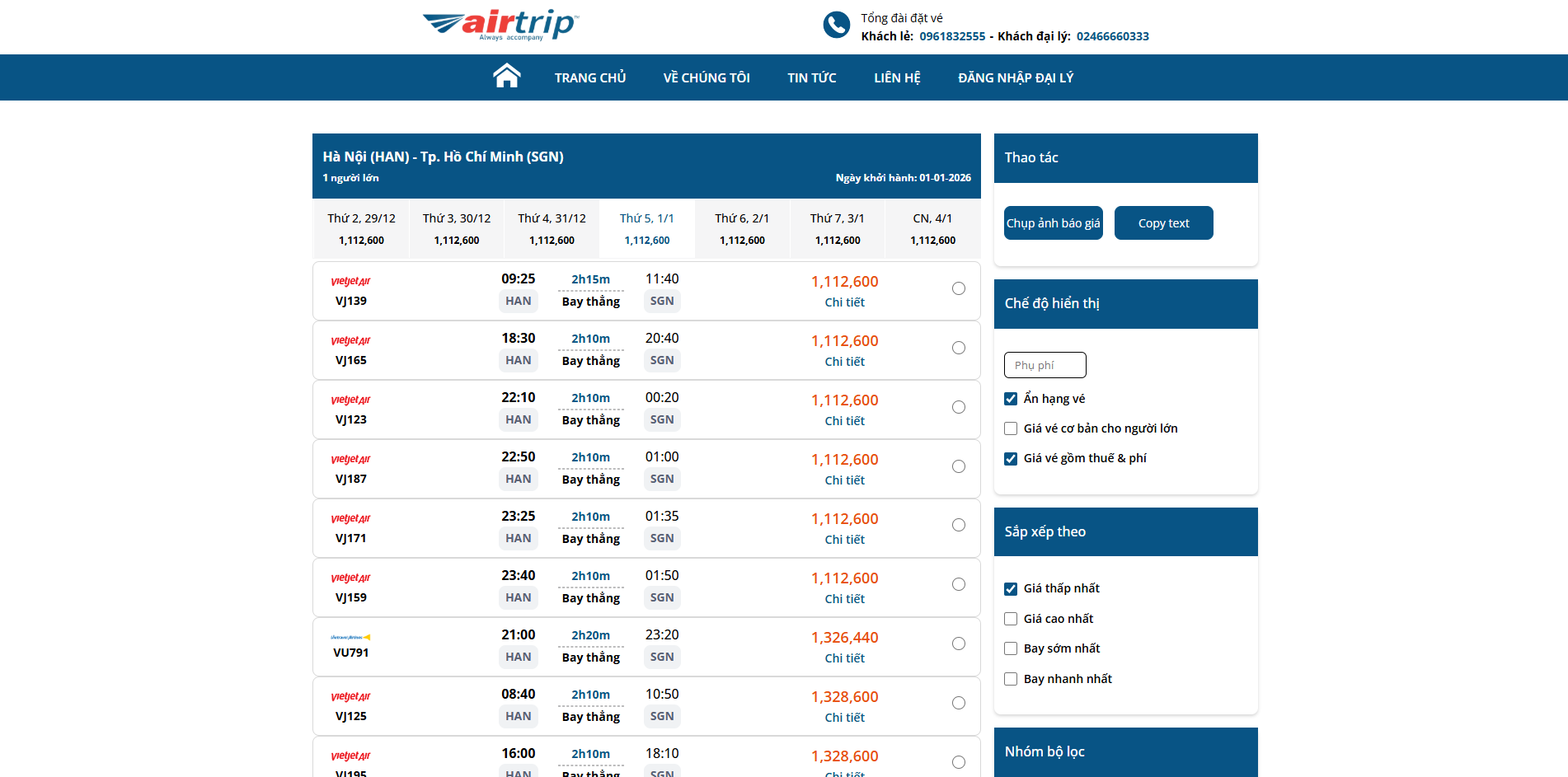Click the airtrip logo
The width and height of the screenshot is (1568, 777).
(500, 25)
